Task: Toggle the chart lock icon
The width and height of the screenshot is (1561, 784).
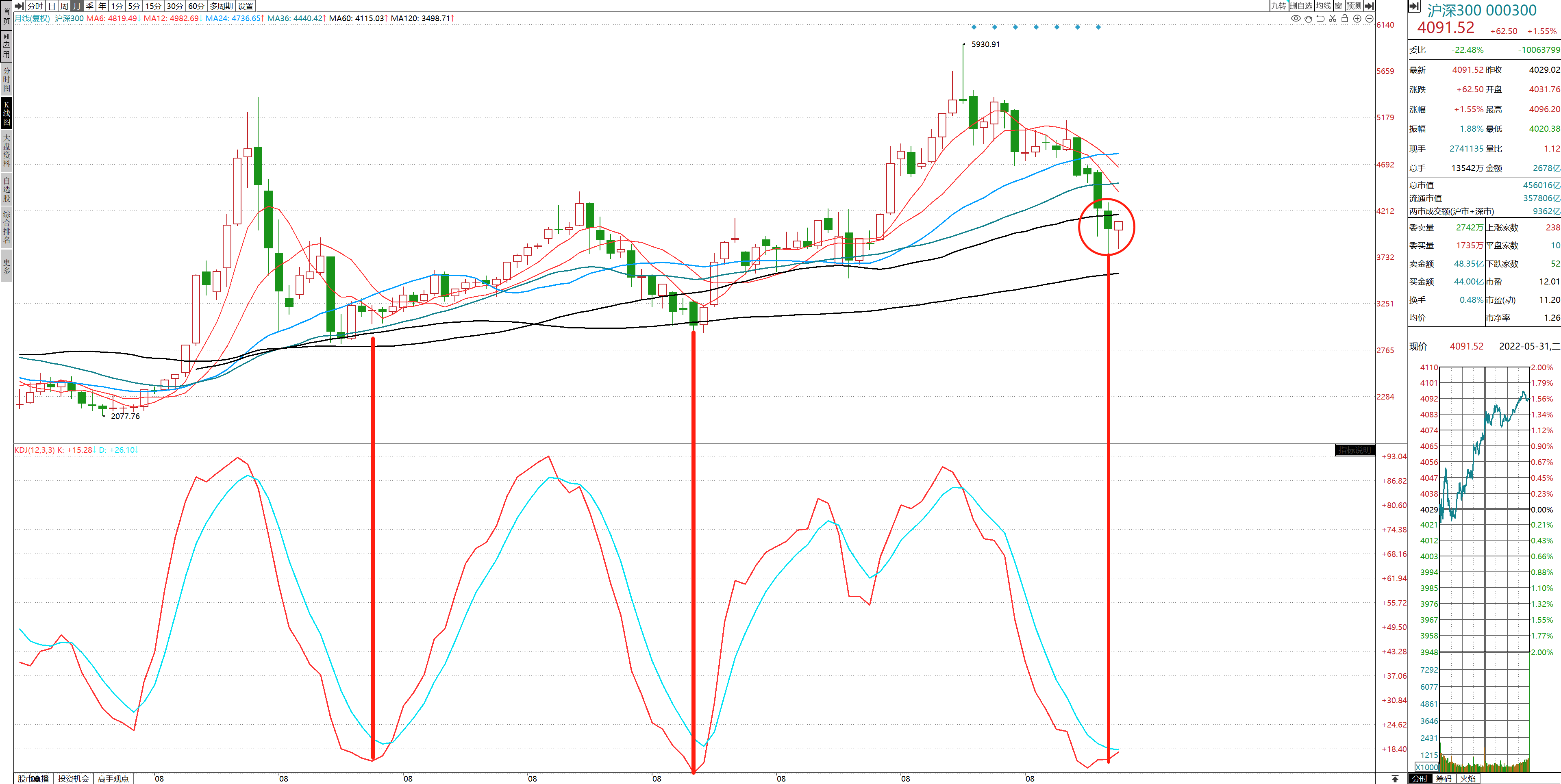Action: (x=1345, y=19)
